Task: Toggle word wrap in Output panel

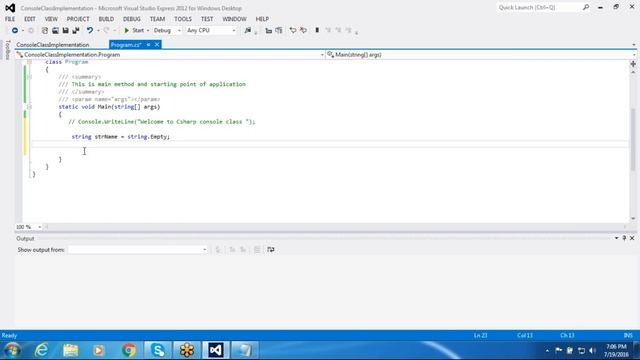Action: (x=271, y=249)
